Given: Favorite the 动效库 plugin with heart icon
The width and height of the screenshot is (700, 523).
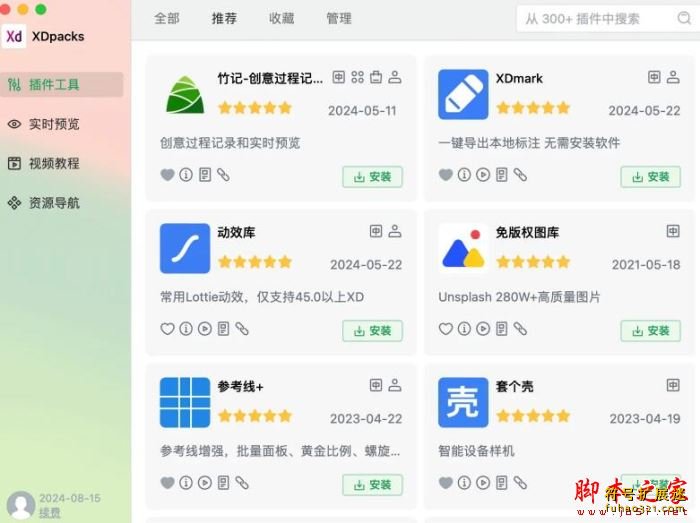Looking at the screenshot, I should (167, 329).
